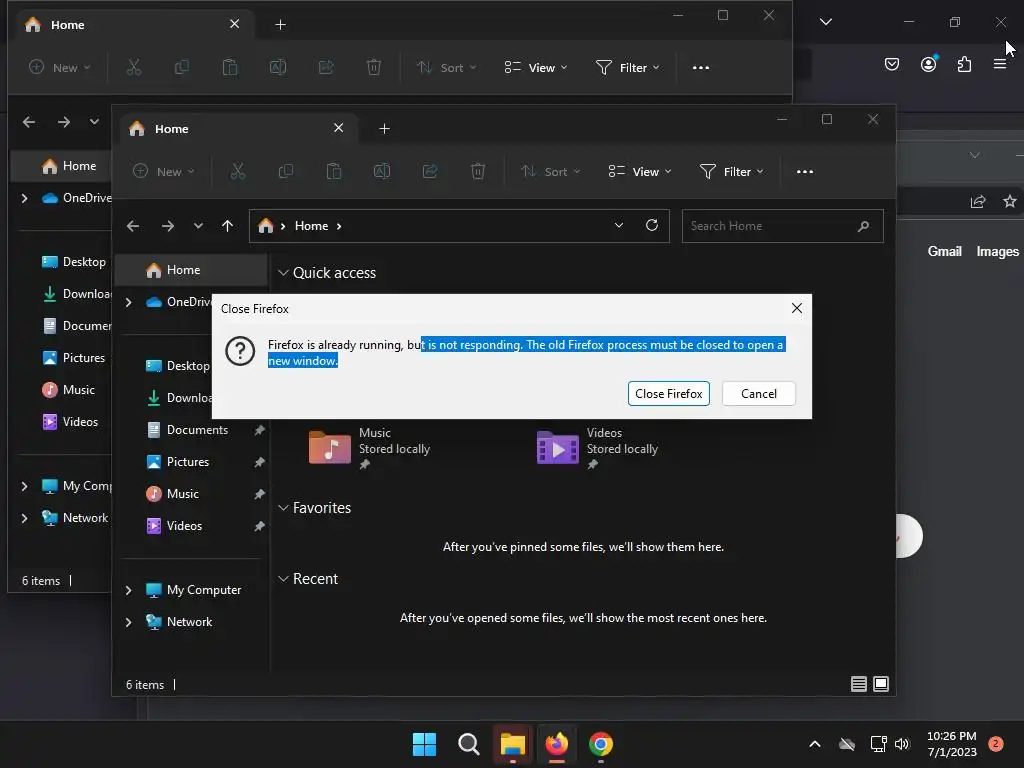The image size is (1024, 768).
Task: Add new tab in front Explorer window
Action: point(385,129)
